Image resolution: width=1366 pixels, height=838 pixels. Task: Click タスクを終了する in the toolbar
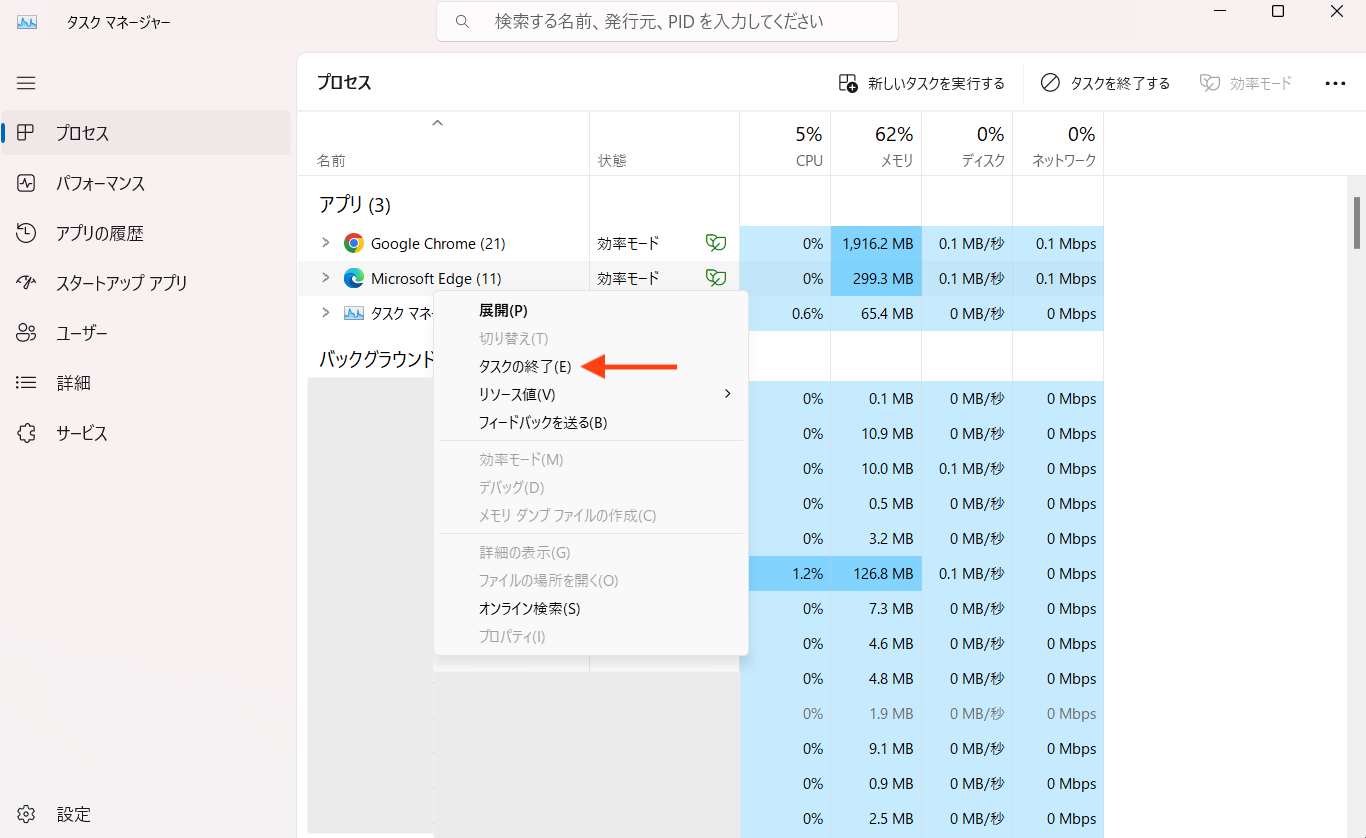[1105, 83]
